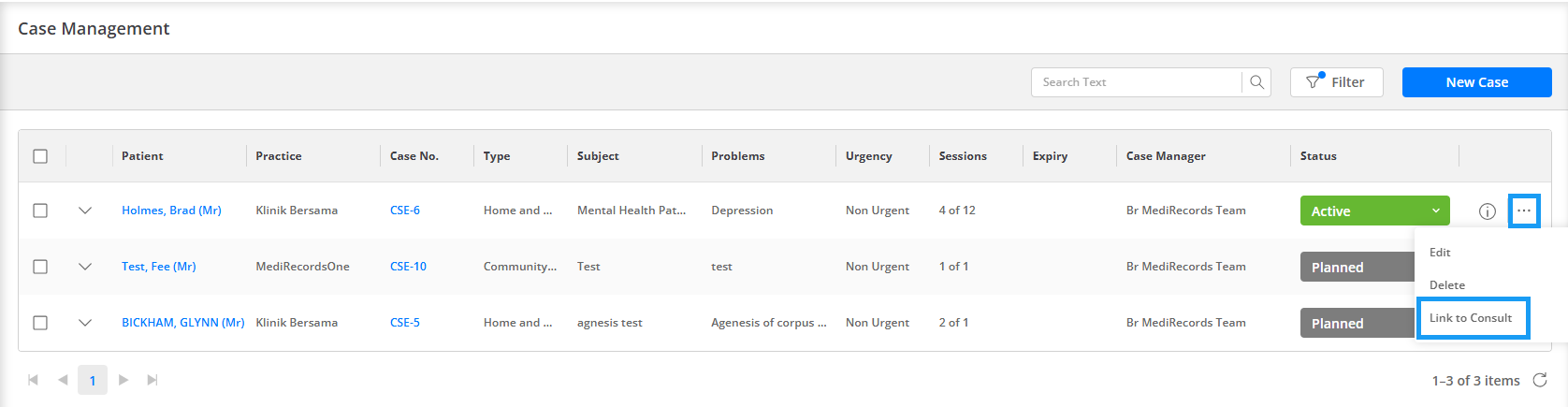Open the Active status dropdown
This screenshot has height=407, width=1568.
click(1374, 211)
